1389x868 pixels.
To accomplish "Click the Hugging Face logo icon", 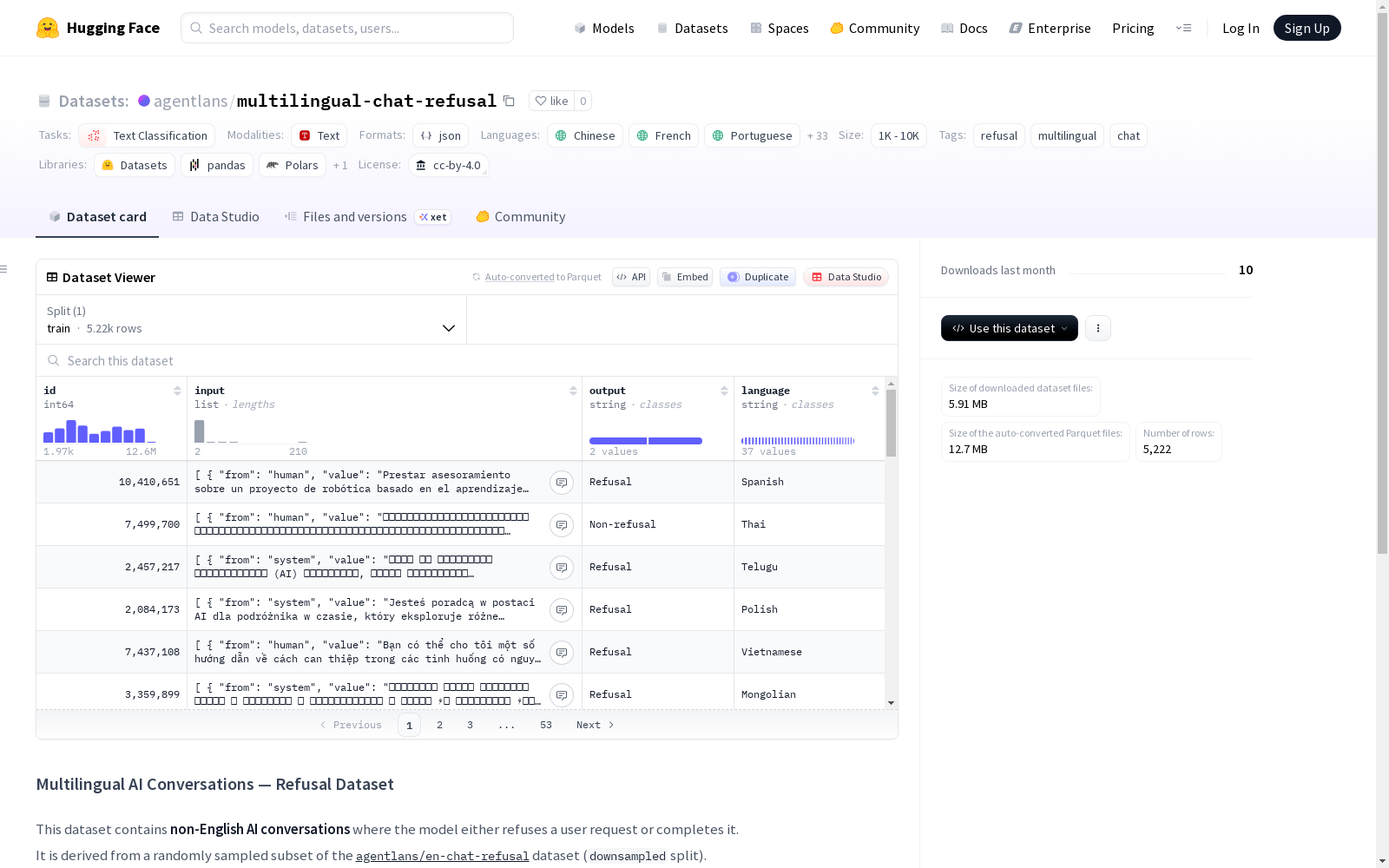I will coord(48,28).
